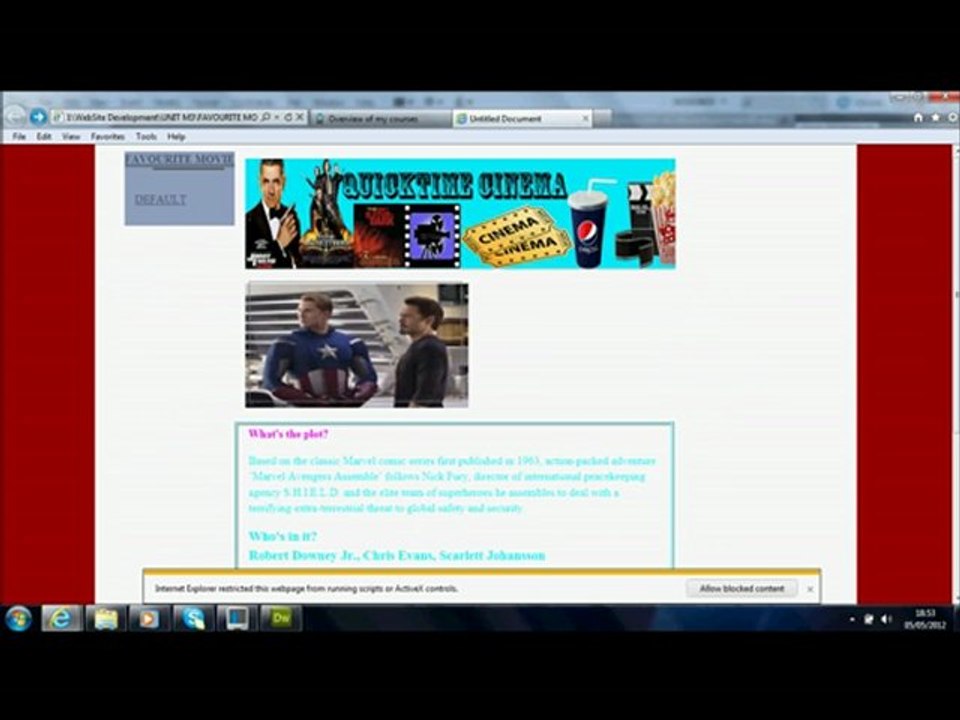The image size is (960, 720).
Task: Click the Tools gear icon
Action: (x=953, y=117)
